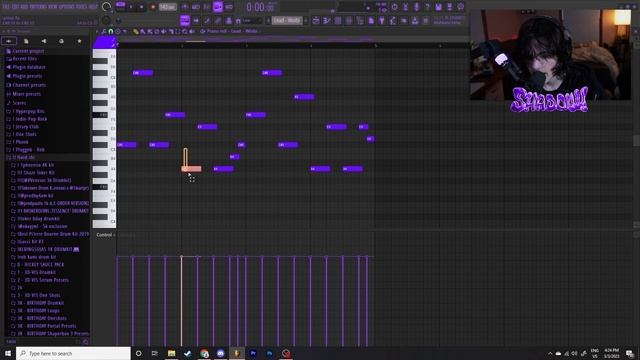The width and height of the screenshot is (640, 360).
Task: Click the browser files document tab icon
Action: point(26,41)
